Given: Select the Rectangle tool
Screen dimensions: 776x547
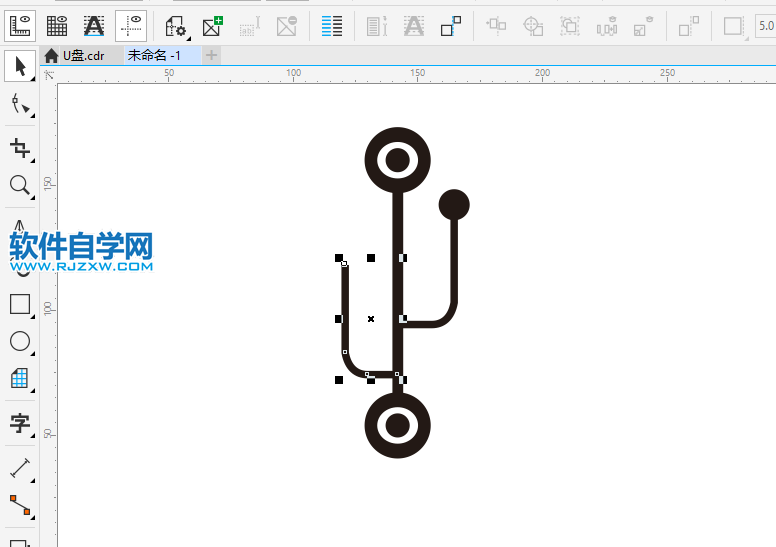Looking at the screenshot, I should coord(19,304).
